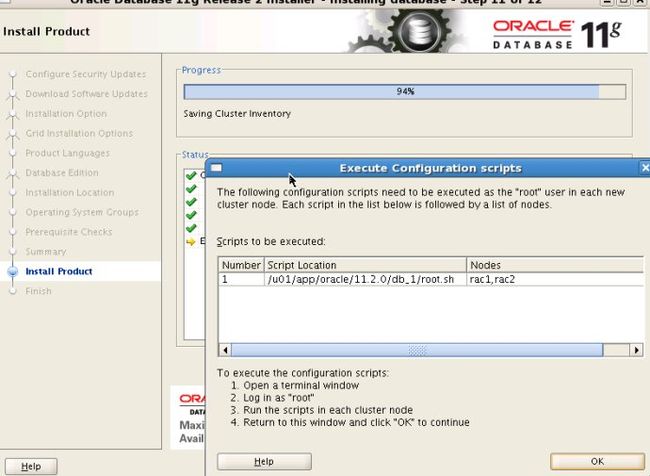Click the 'Return to this window' instruction
650x476 pixels.
click(x=357, y=423)
